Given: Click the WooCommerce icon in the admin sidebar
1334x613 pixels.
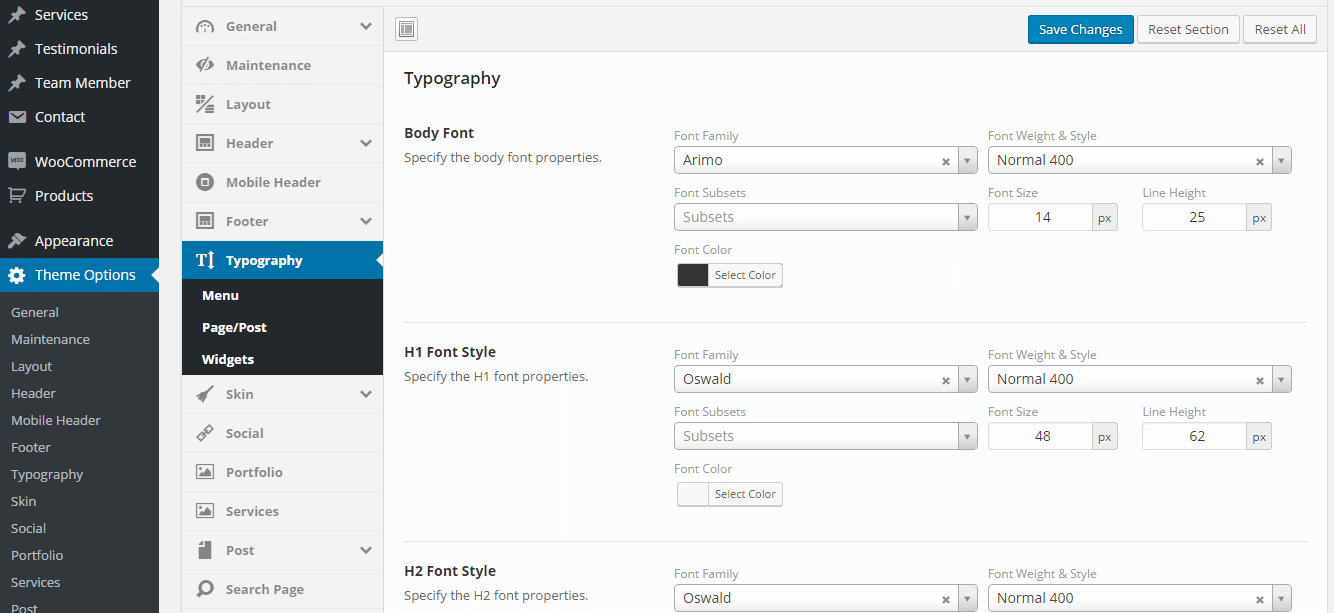Looking at the screenshot, I should pyautogui.click(x=17, y=161).
